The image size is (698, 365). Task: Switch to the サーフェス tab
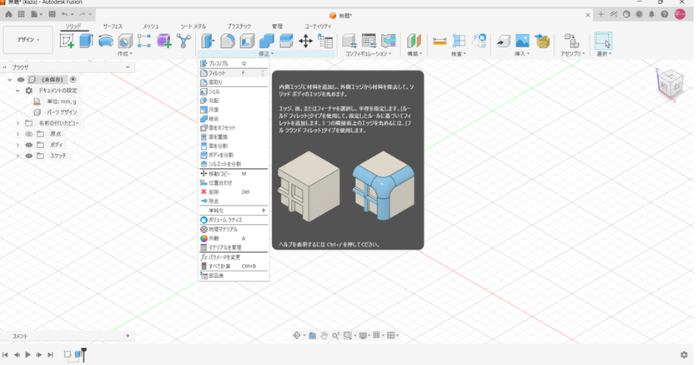coord(113,26)
